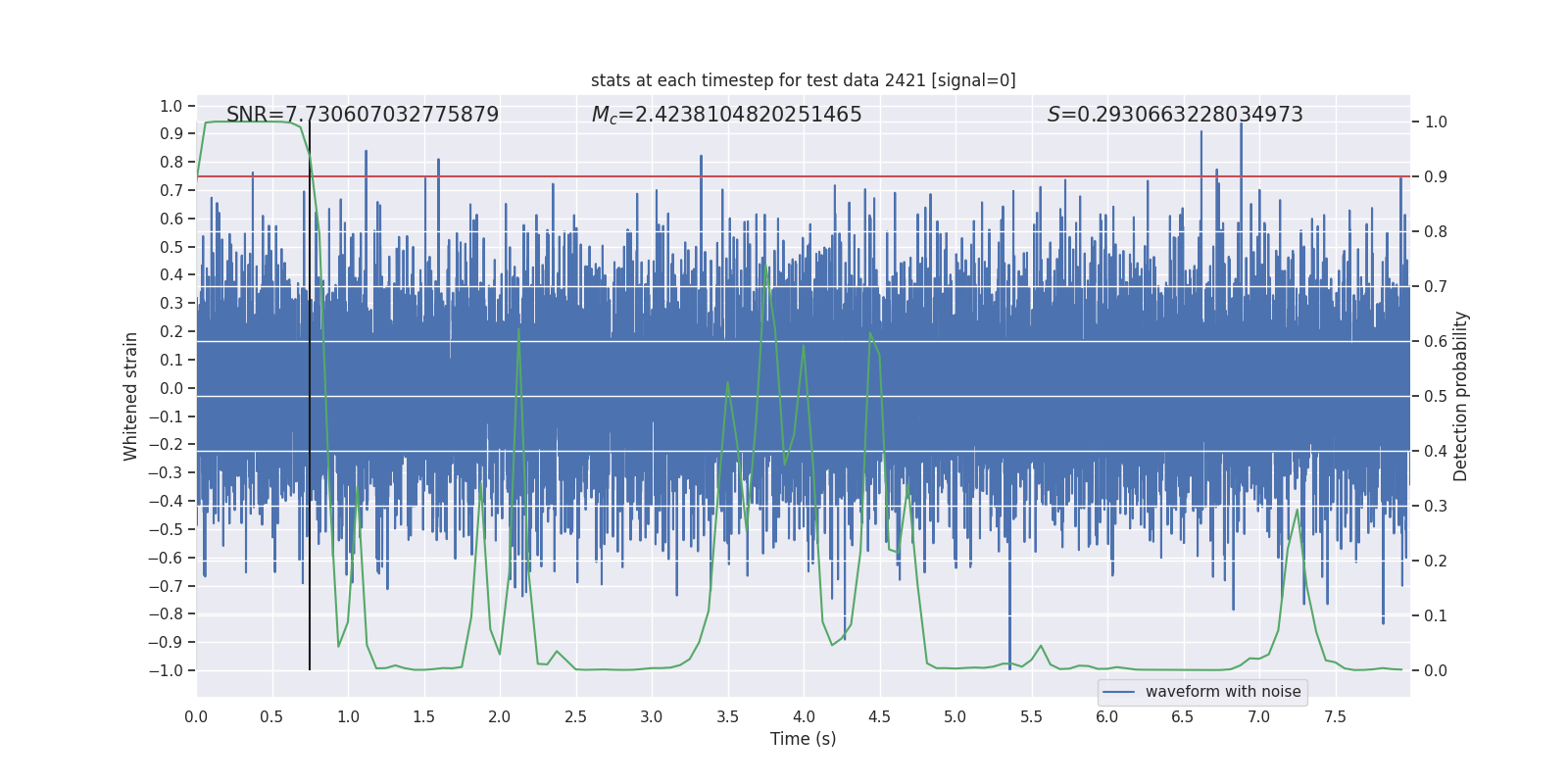Click the 0.3 tick on the Whitened strain axis
The width and height of the screenshot is (1568, 784).
171,304
